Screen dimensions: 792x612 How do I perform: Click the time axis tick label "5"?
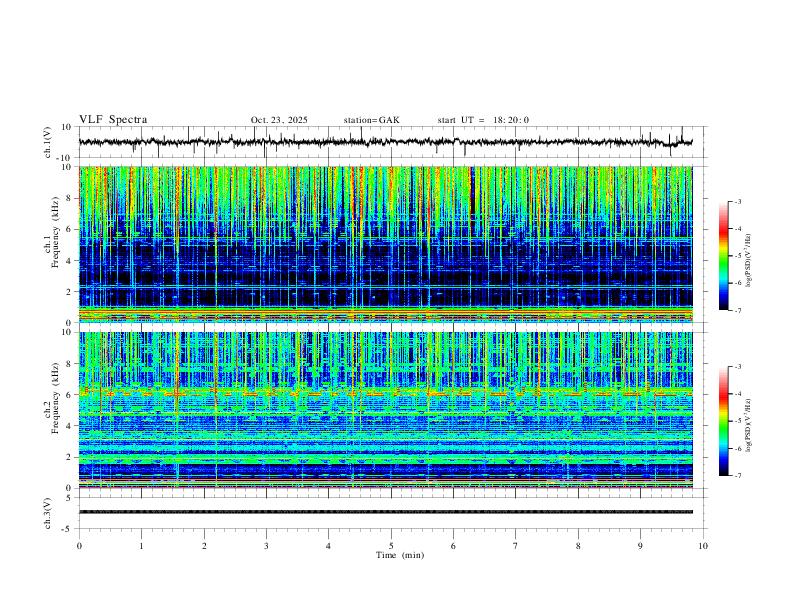tap(391, 546)
